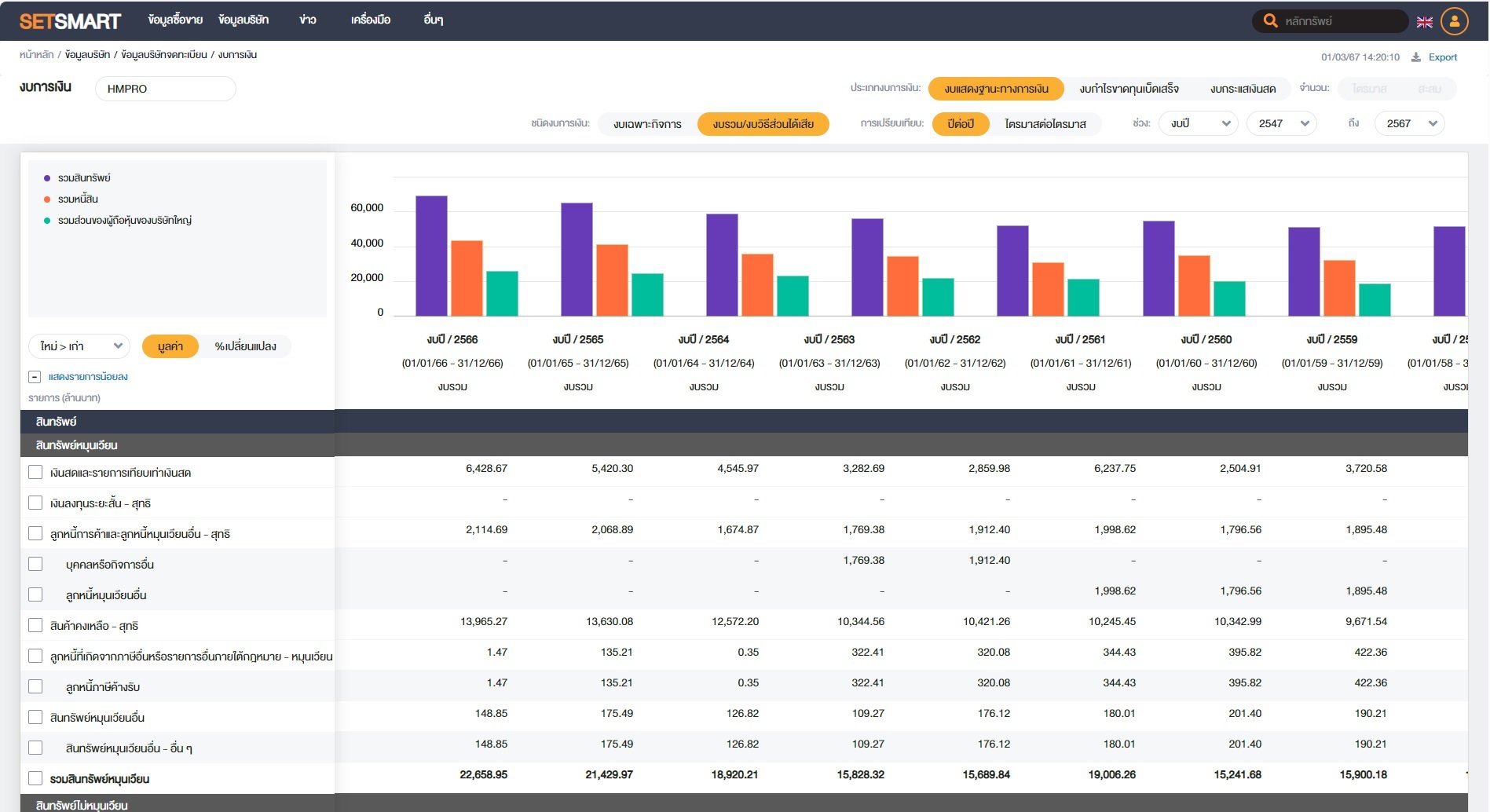Open the user profile icon
This screenshot has width=1490, height=812.
1455,21
